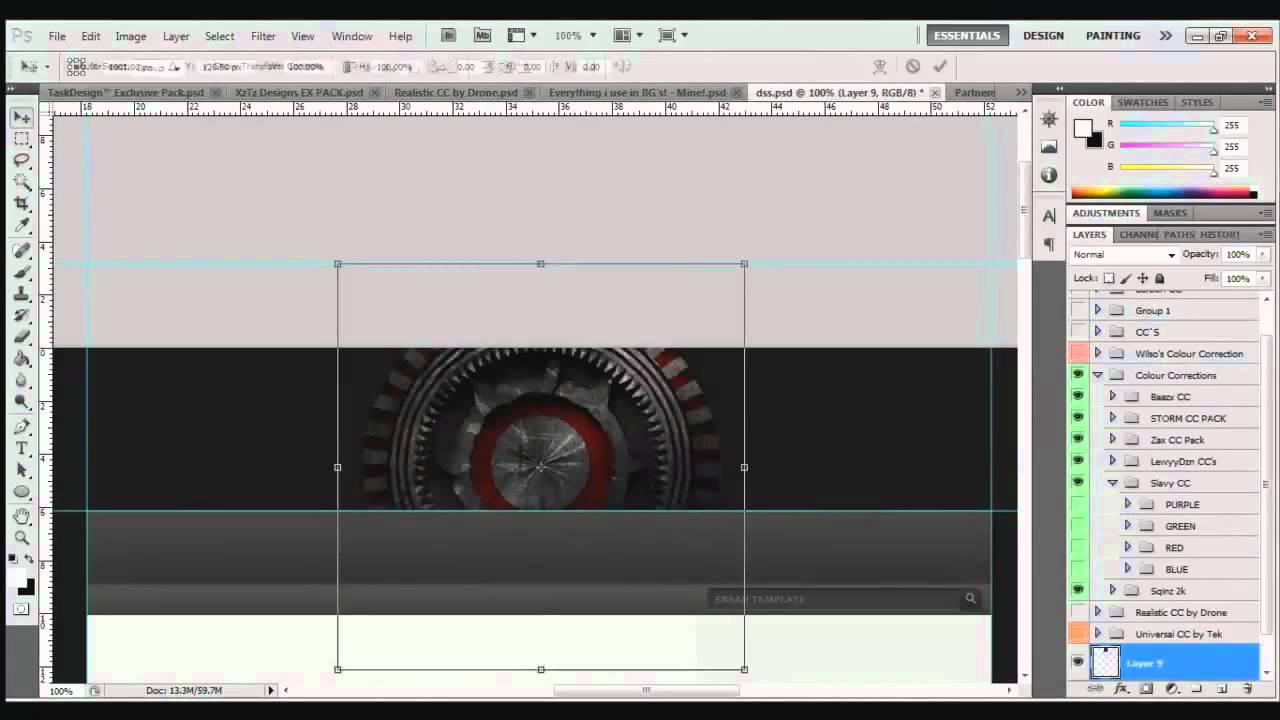1280x720 pixels.
Task: Hide the Colour Corrections group
Action: (1078, 375)
